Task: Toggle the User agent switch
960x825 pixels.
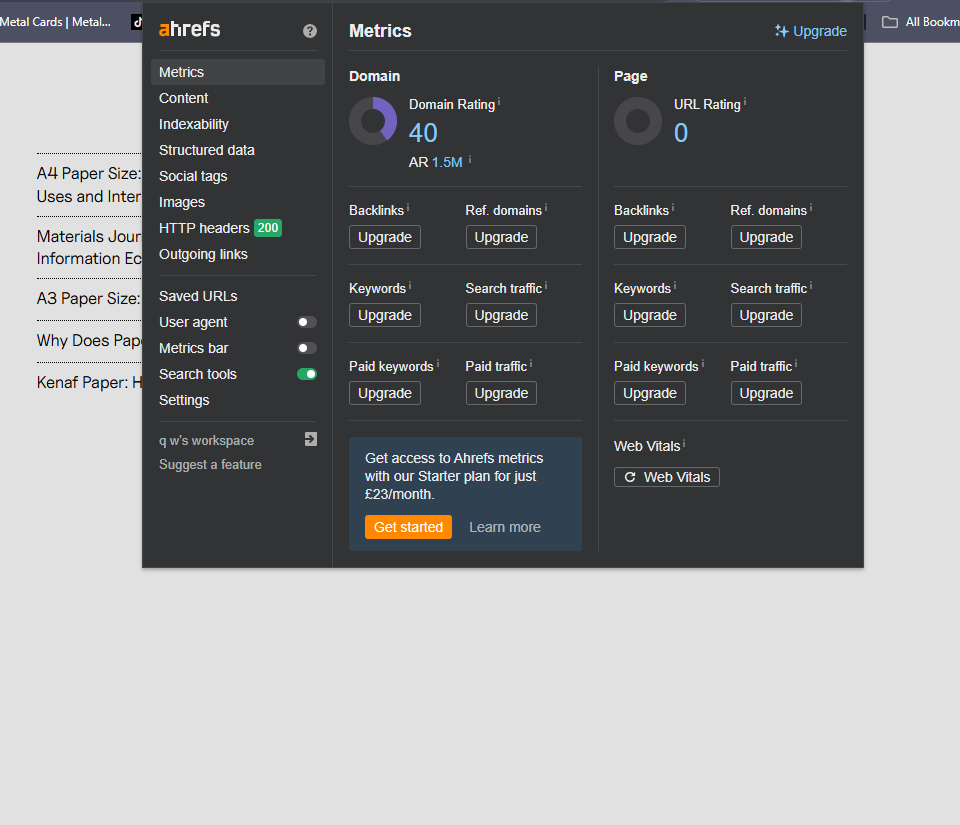Action: tap(307, 322)
